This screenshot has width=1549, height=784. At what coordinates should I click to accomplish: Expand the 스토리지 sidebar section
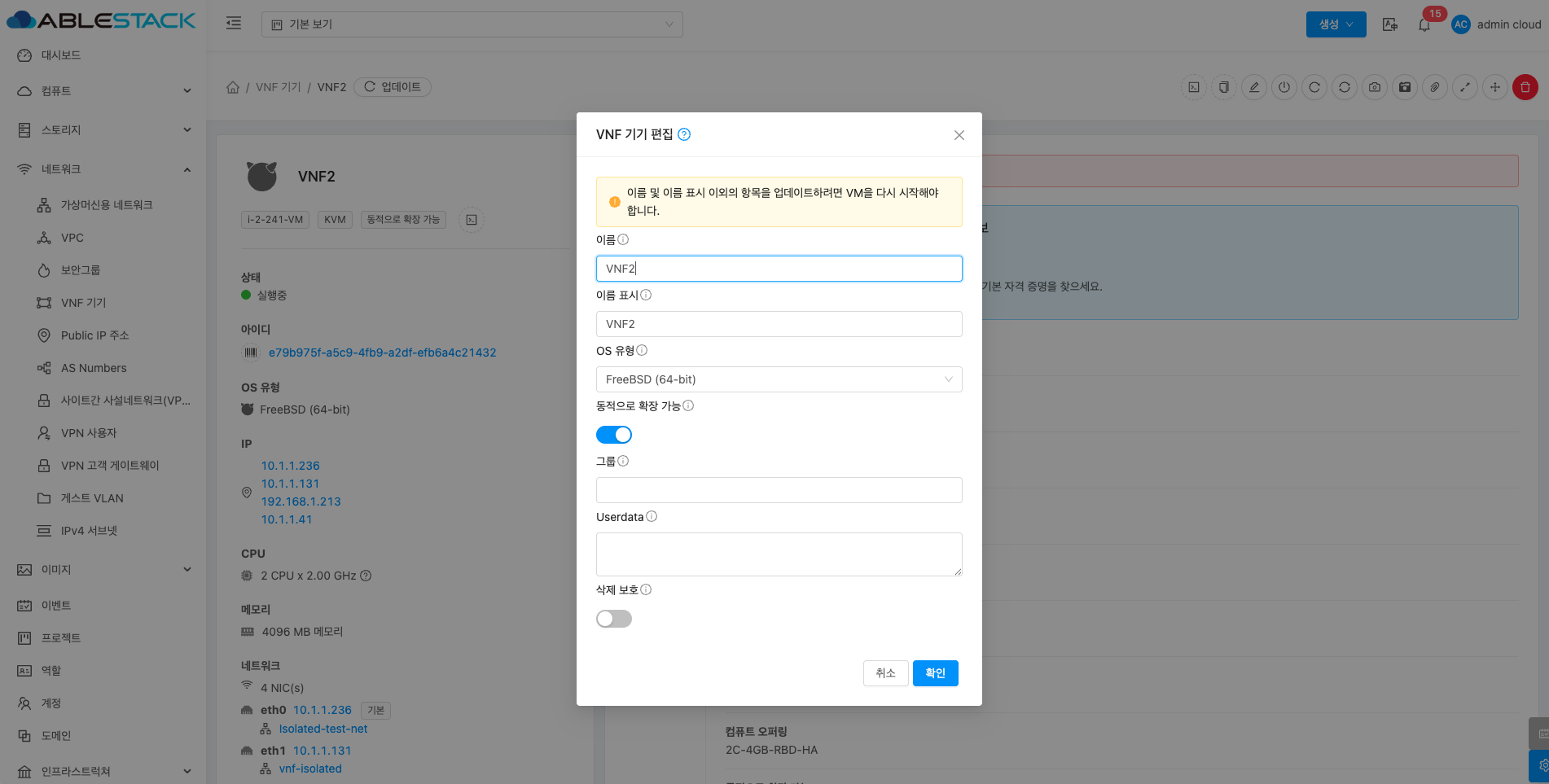pyautogui.click(x=104, y=130)
